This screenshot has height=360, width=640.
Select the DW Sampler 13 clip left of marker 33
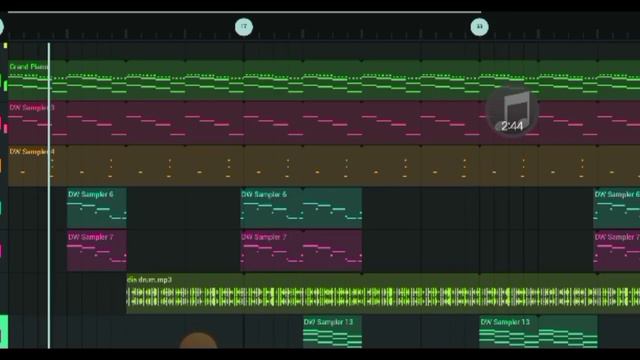(x=332, y=332)
